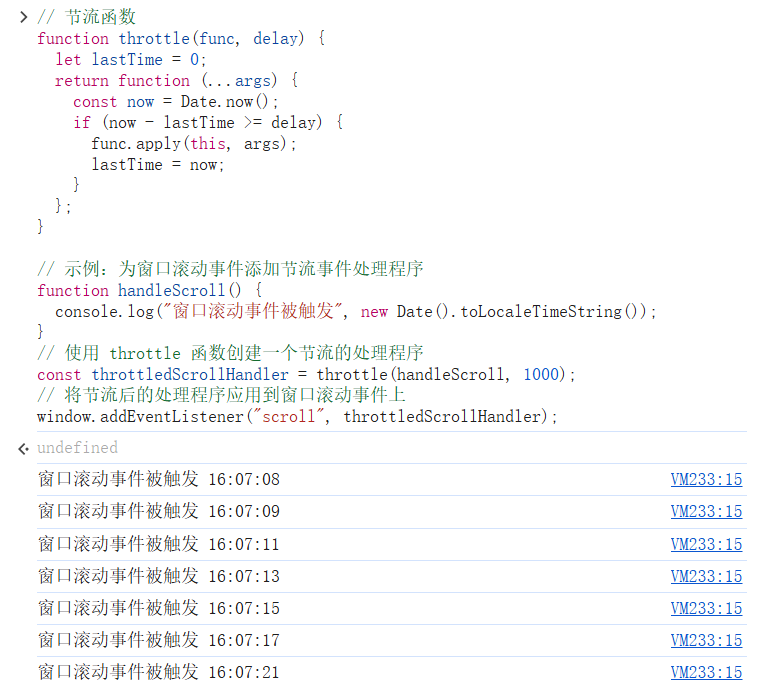Click the 'func.apply(this, args);' line
The width and height of the screenshot is (784, 689).
coord(194,144)
